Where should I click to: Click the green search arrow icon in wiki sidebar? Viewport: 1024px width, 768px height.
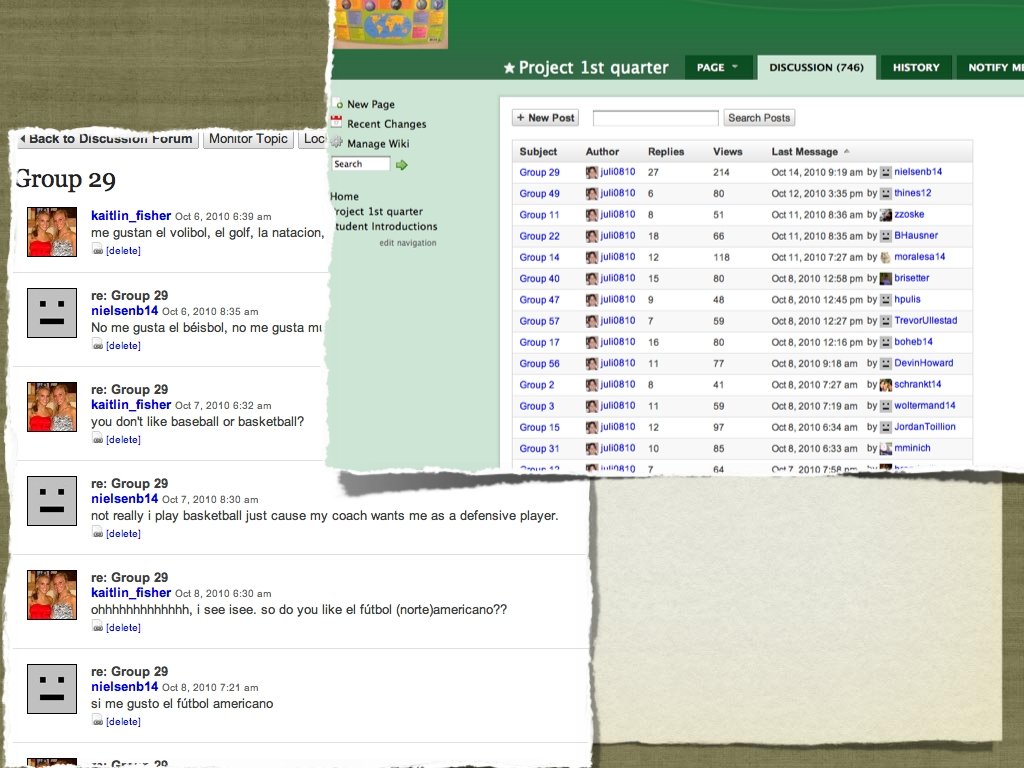(x=402, y=165)
